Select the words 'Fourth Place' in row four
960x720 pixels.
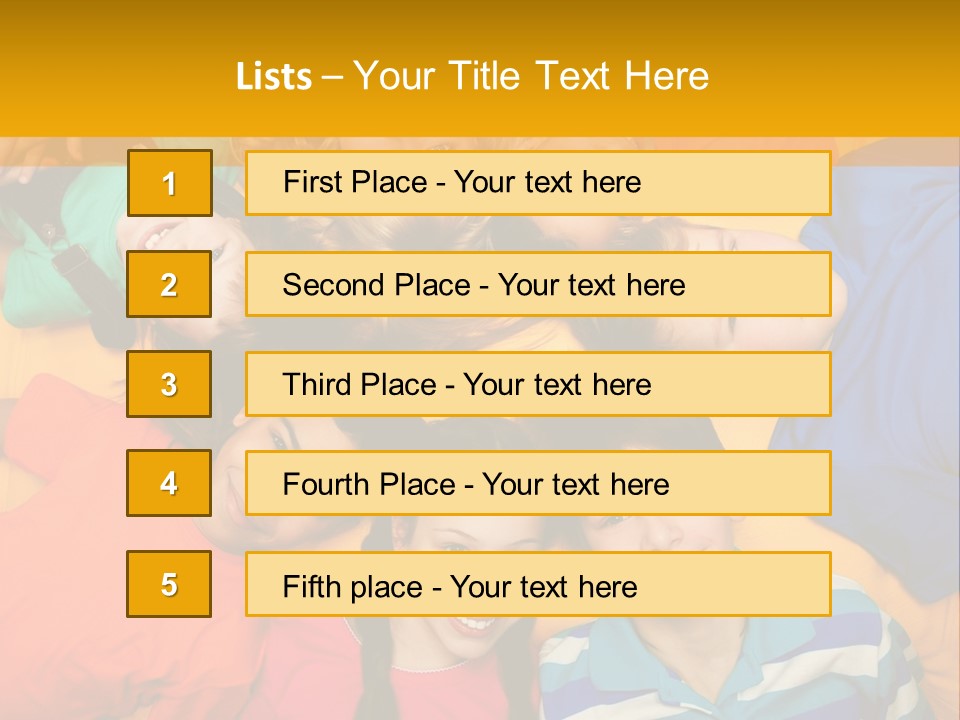pyautogui.click(x=369, y=484)
